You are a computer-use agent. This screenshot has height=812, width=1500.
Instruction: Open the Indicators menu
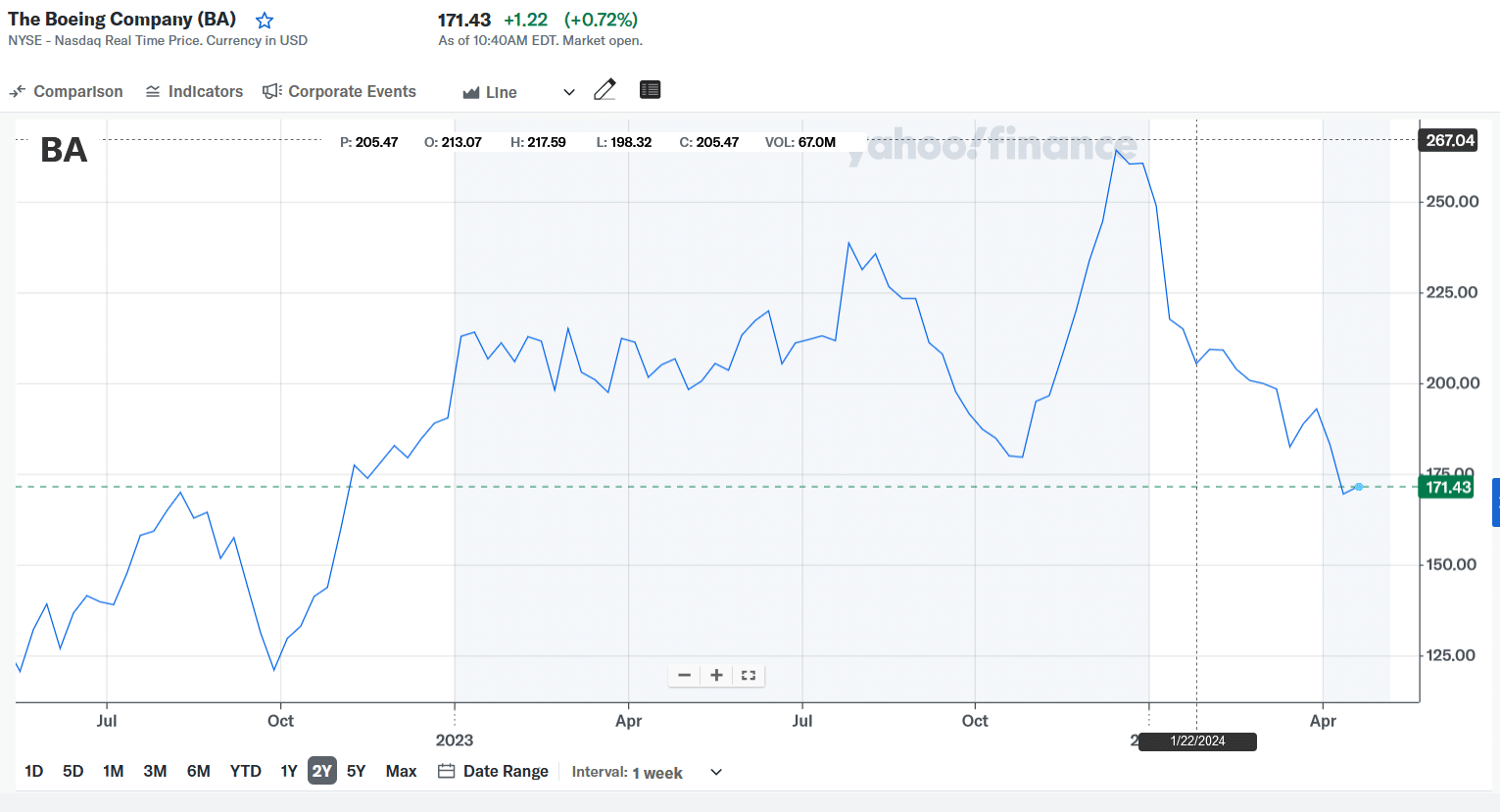pyautogui.click(x=194, y=91)
